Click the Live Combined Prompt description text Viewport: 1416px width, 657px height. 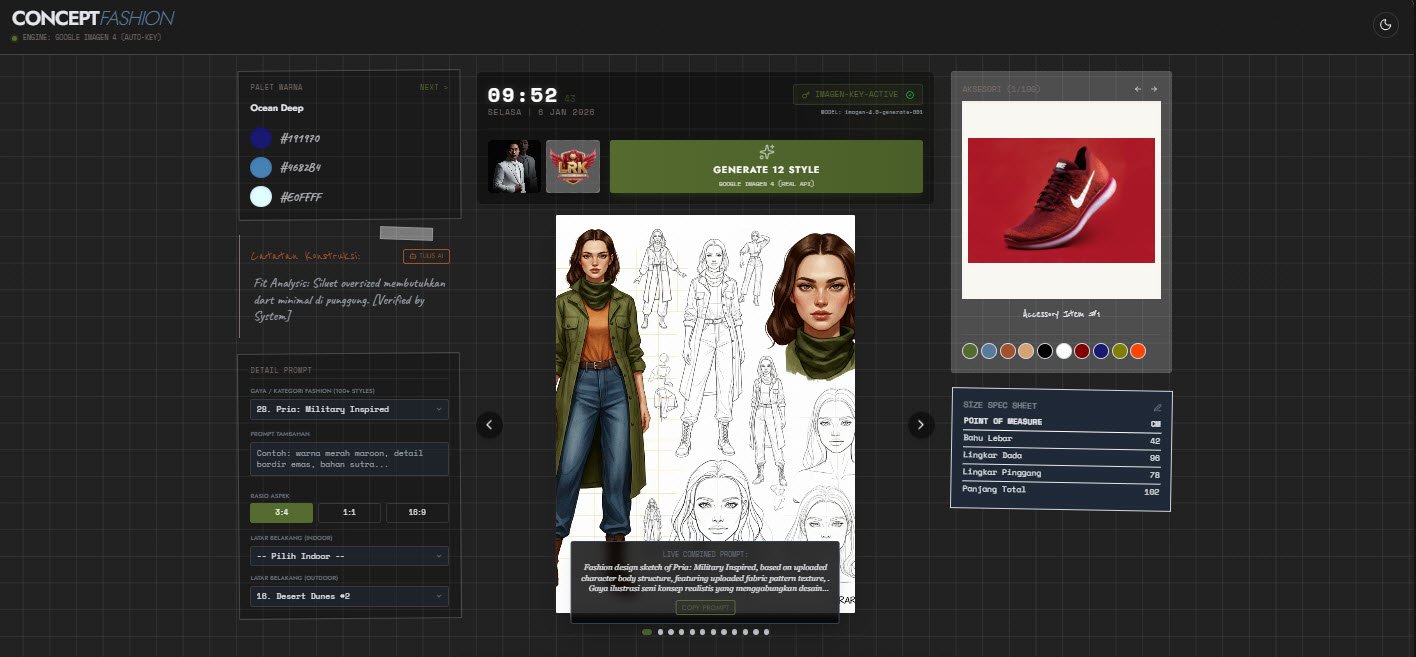pyautogui.click(x=706, y=578)
